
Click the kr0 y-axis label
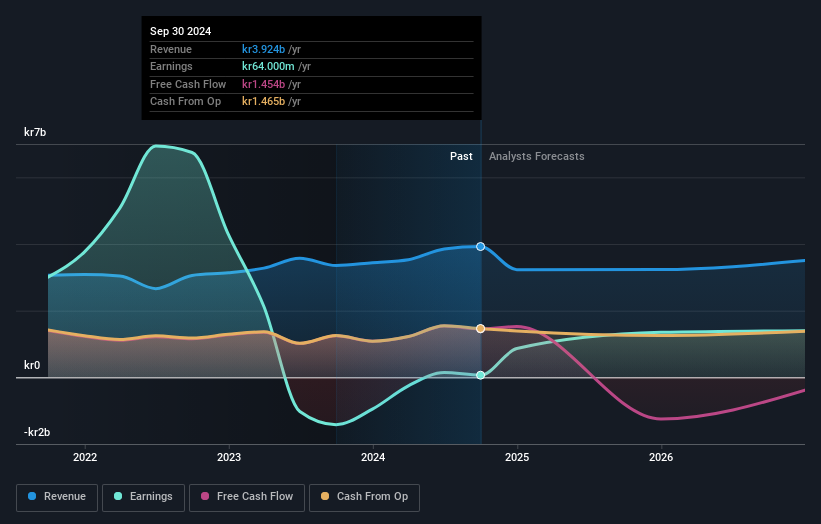point(32,365)
